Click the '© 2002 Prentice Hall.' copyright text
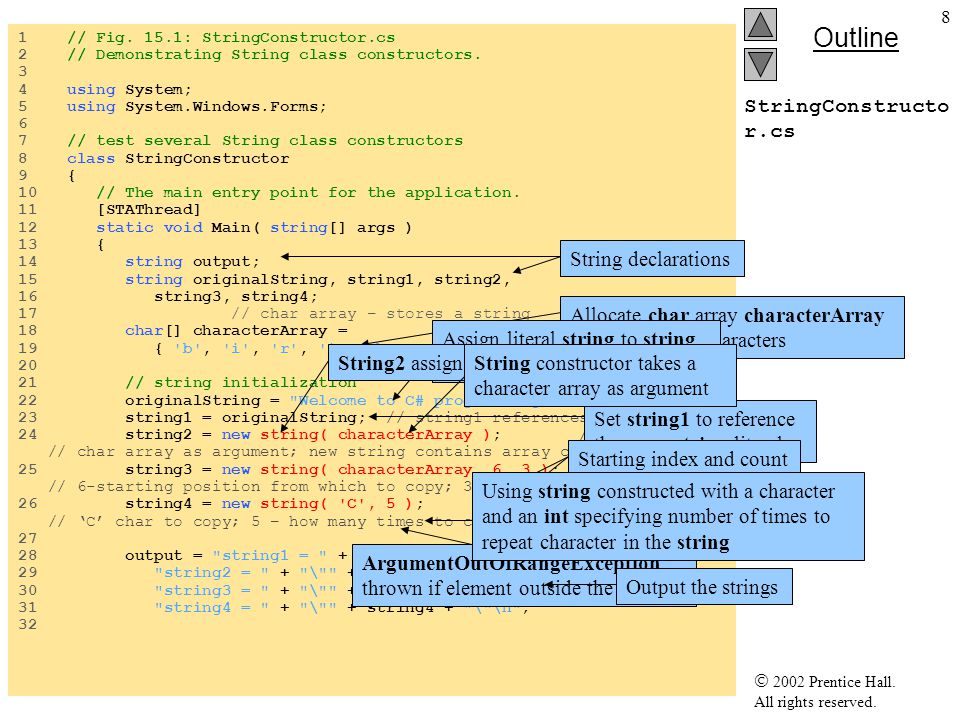Image resolution: width=960 pixels, height=720 pixels. 825,681
